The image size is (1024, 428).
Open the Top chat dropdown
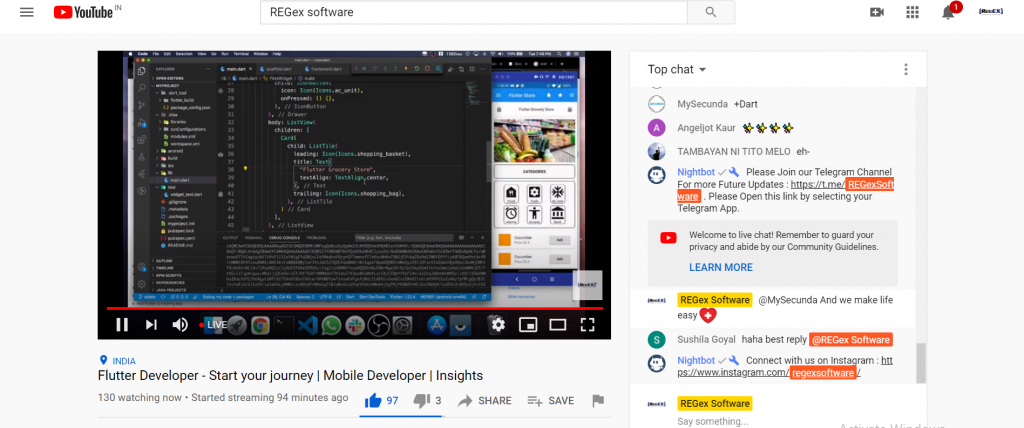coord(677,69)
